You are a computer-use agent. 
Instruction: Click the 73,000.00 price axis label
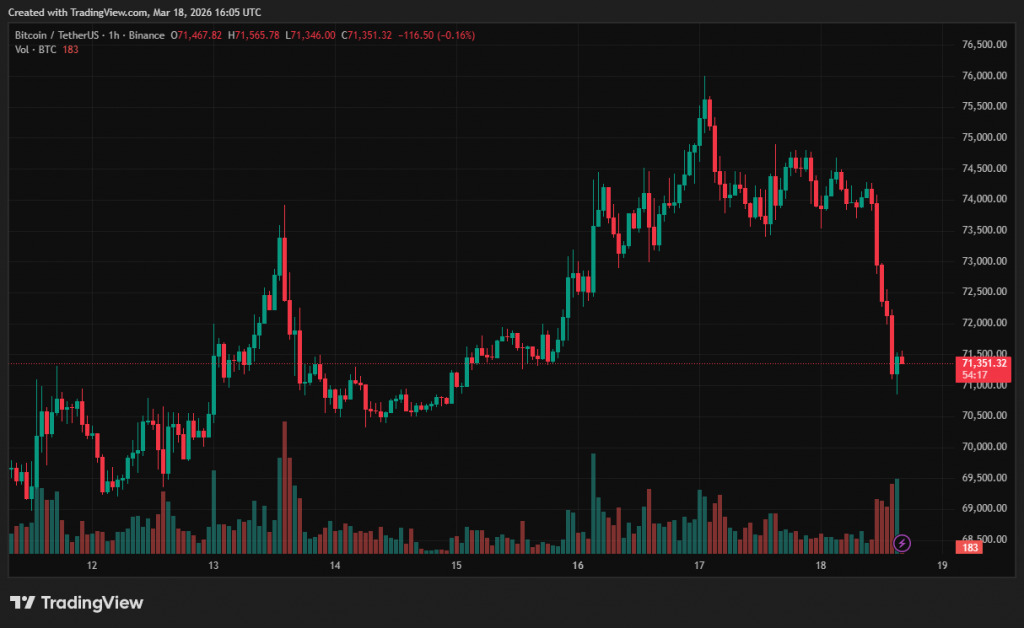point(983,261)
